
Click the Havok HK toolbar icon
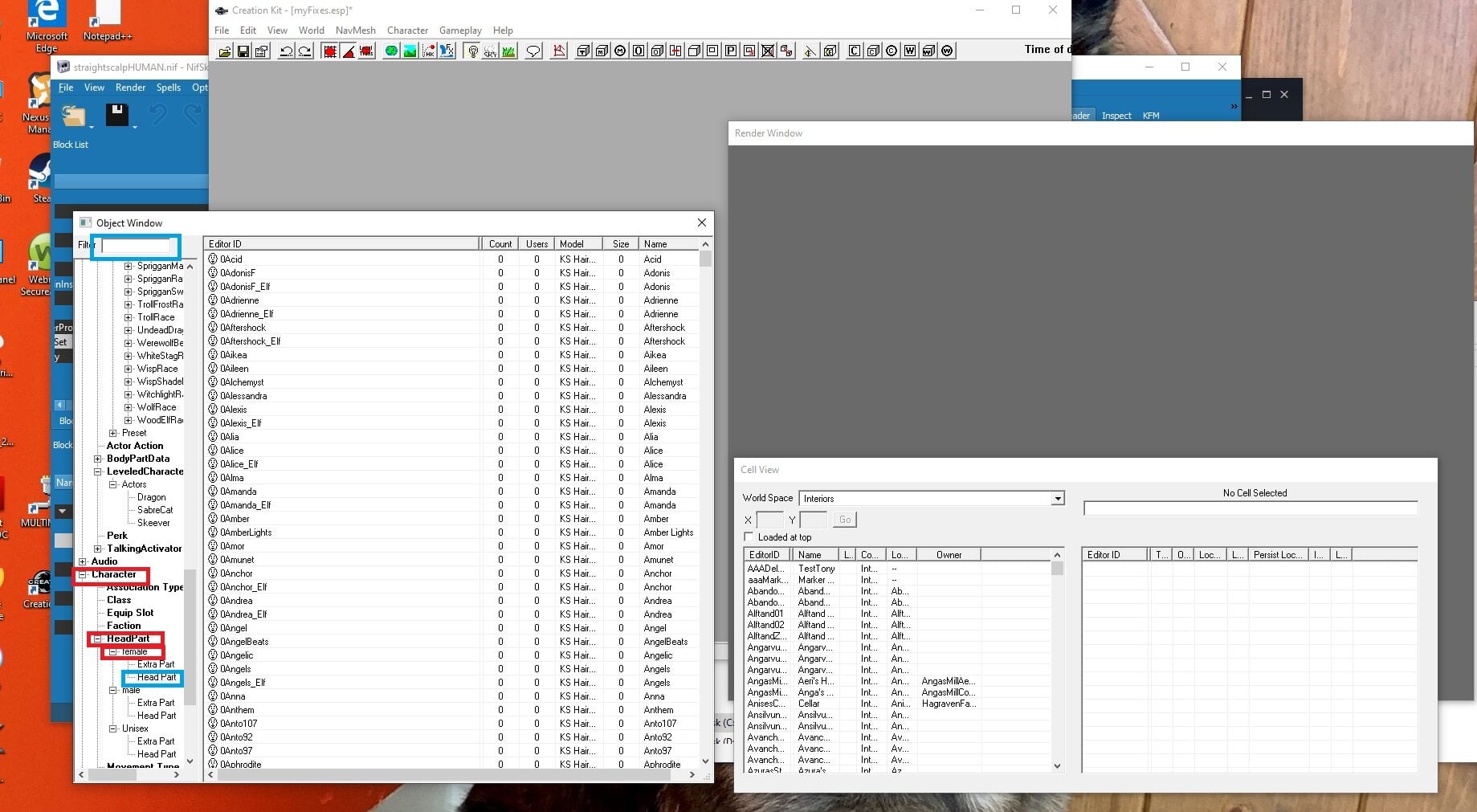click(429, 51)
